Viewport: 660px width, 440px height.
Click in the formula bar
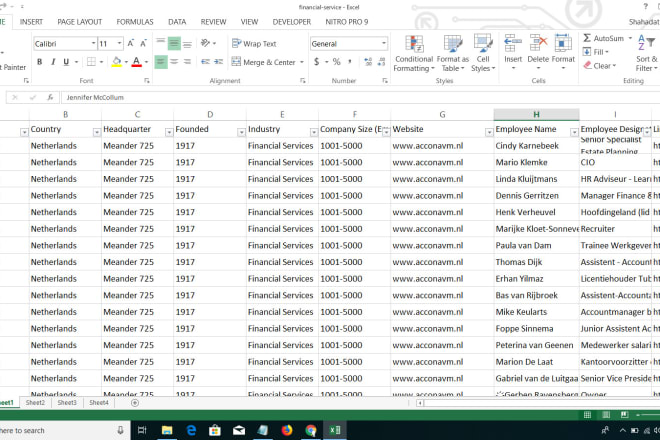[360, 97]
